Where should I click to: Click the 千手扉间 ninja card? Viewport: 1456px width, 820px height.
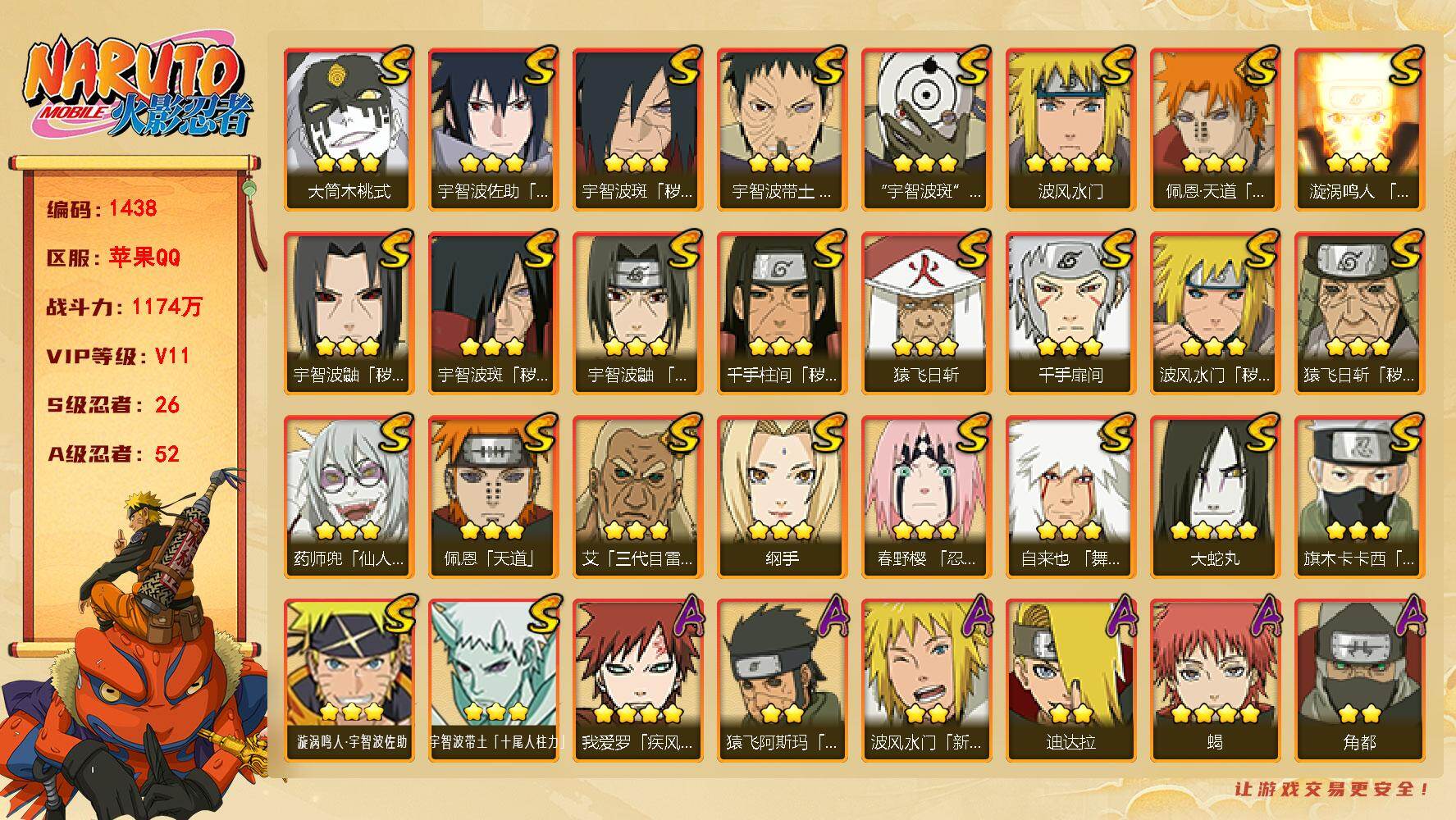point(1070,313)
